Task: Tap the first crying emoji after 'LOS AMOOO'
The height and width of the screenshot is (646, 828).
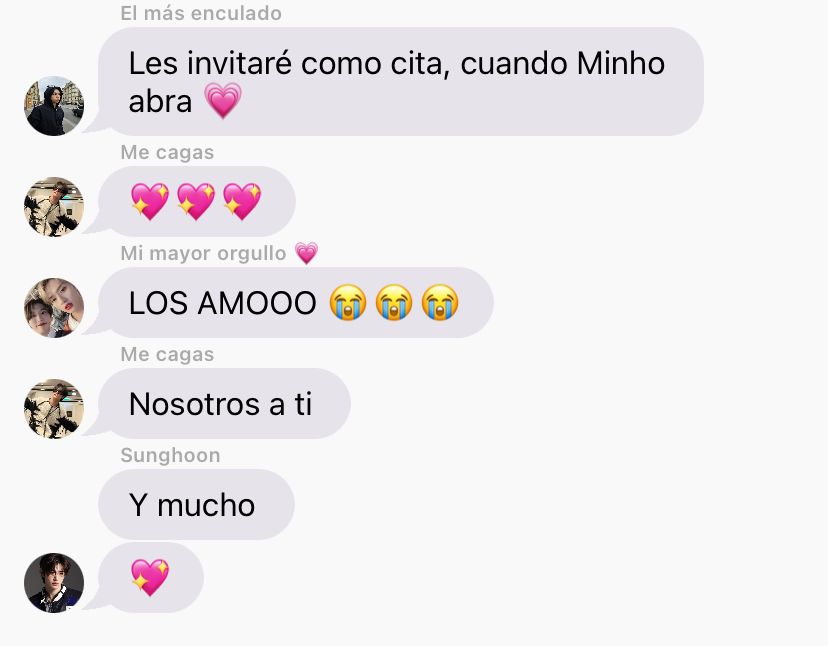Action: tap(347, 302)
